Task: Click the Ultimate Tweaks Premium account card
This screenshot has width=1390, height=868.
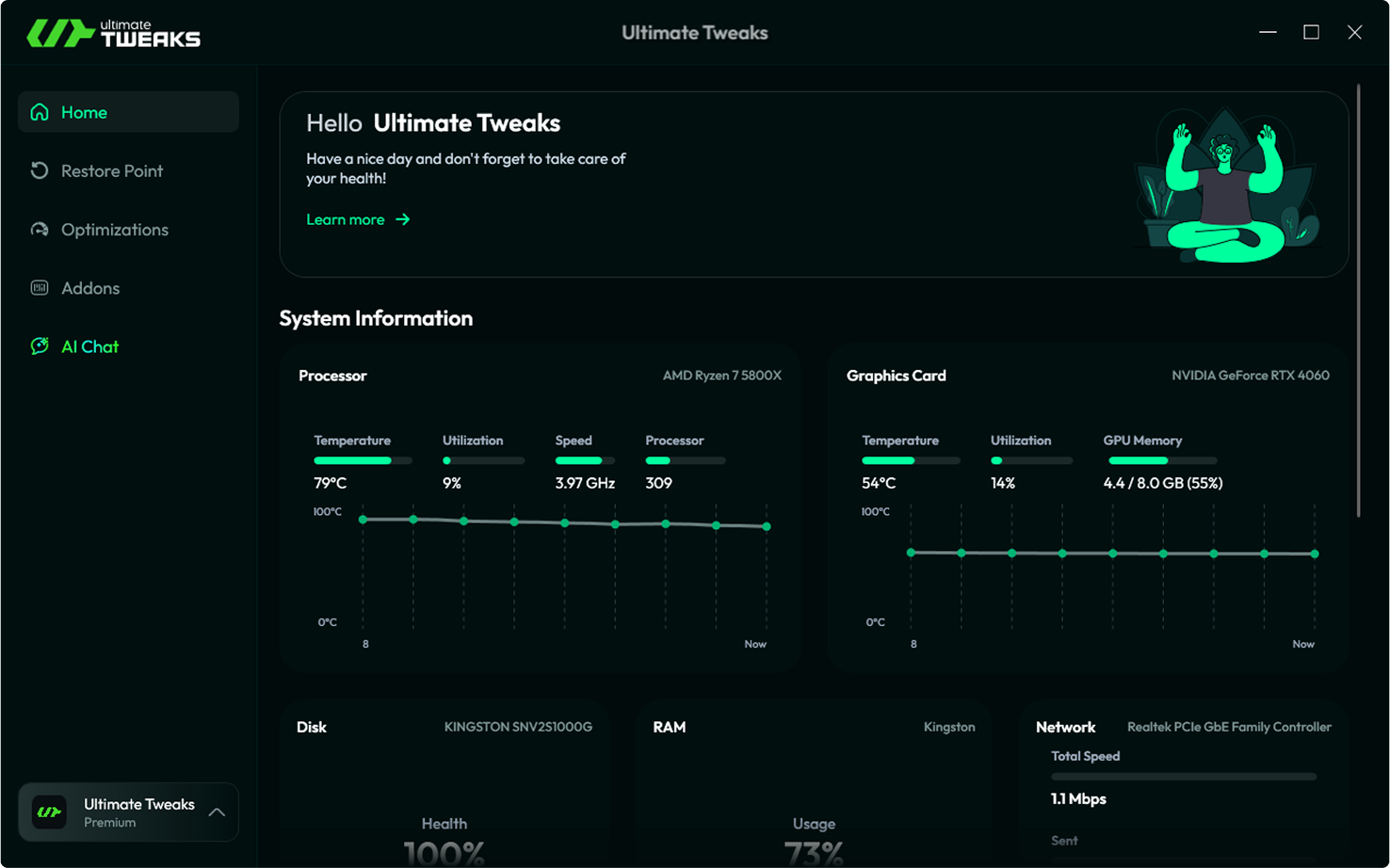Action: coord(128,812)
